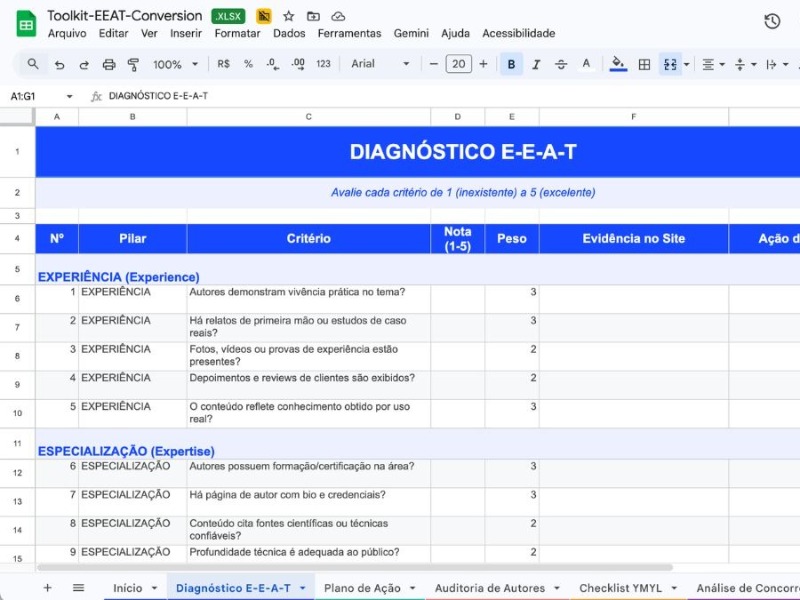This screenshot has width=800, height=600.
Task: Toggle italic formatting
Action: [x=535, y=64]
